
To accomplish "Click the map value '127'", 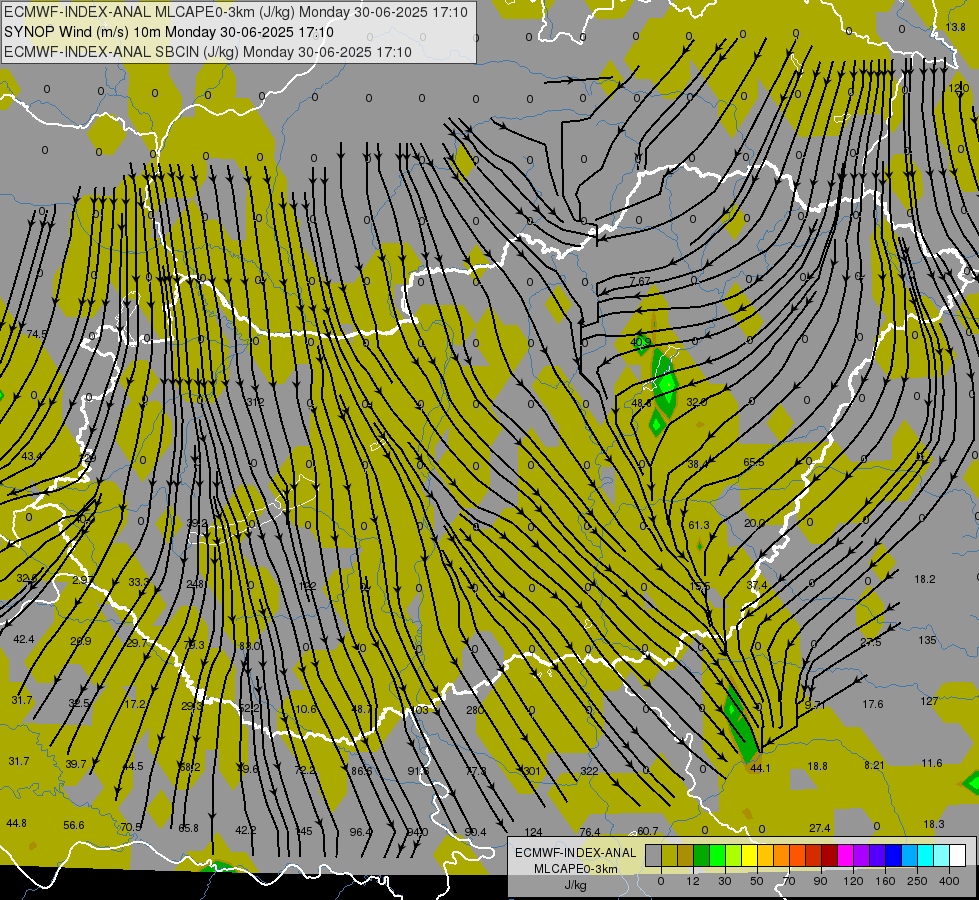I will (x=929, y=701).
